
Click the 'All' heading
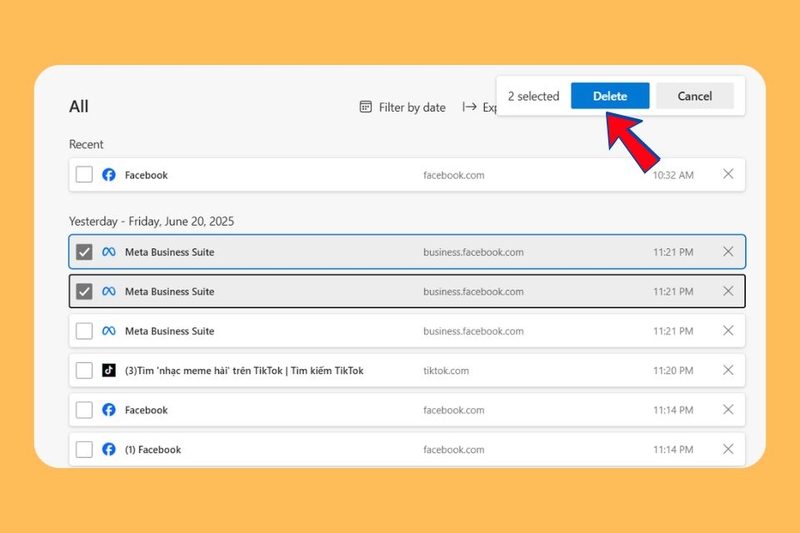79,106
